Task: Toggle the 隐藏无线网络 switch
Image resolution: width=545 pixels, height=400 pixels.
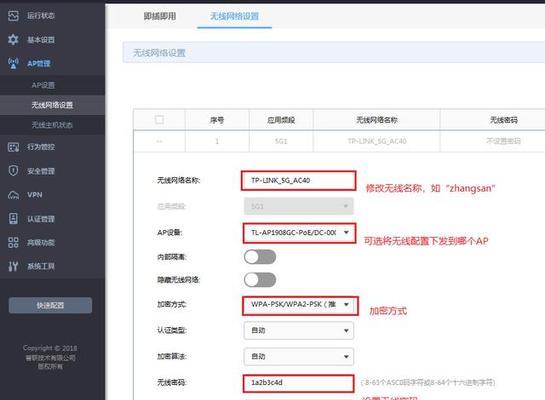Action: 260,280
